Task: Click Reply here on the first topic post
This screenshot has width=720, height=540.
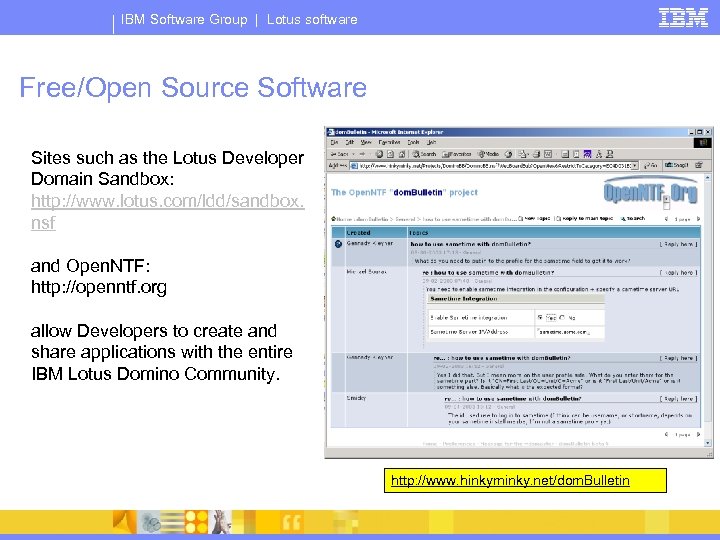Action: click(678, 244)
